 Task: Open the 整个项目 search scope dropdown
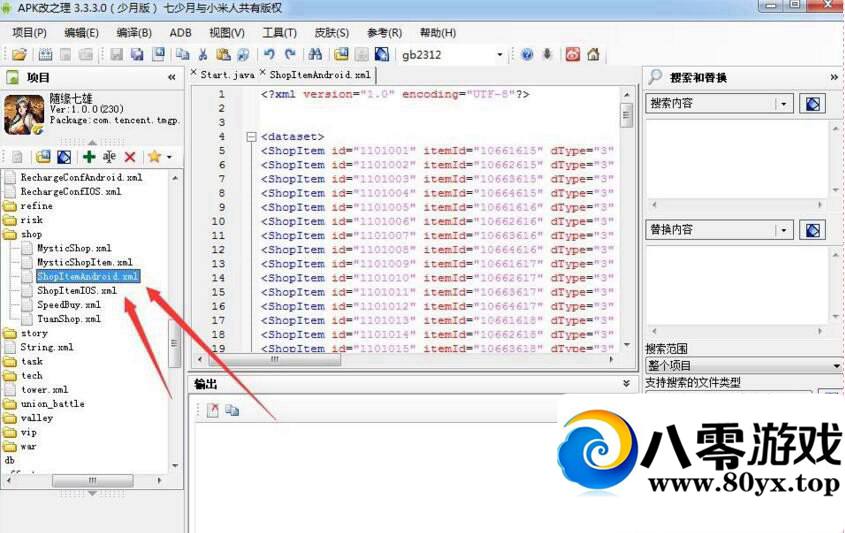click(836, 367)
